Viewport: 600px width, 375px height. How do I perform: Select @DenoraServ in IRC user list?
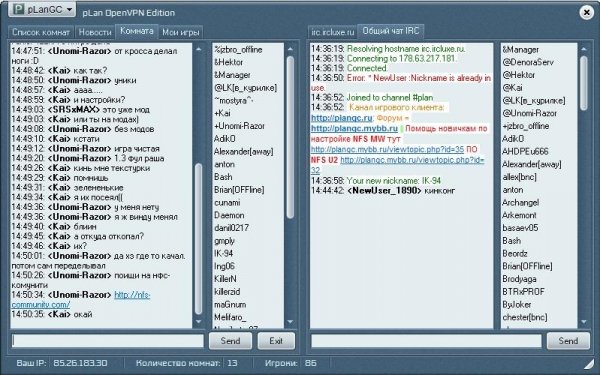(528, 62)
